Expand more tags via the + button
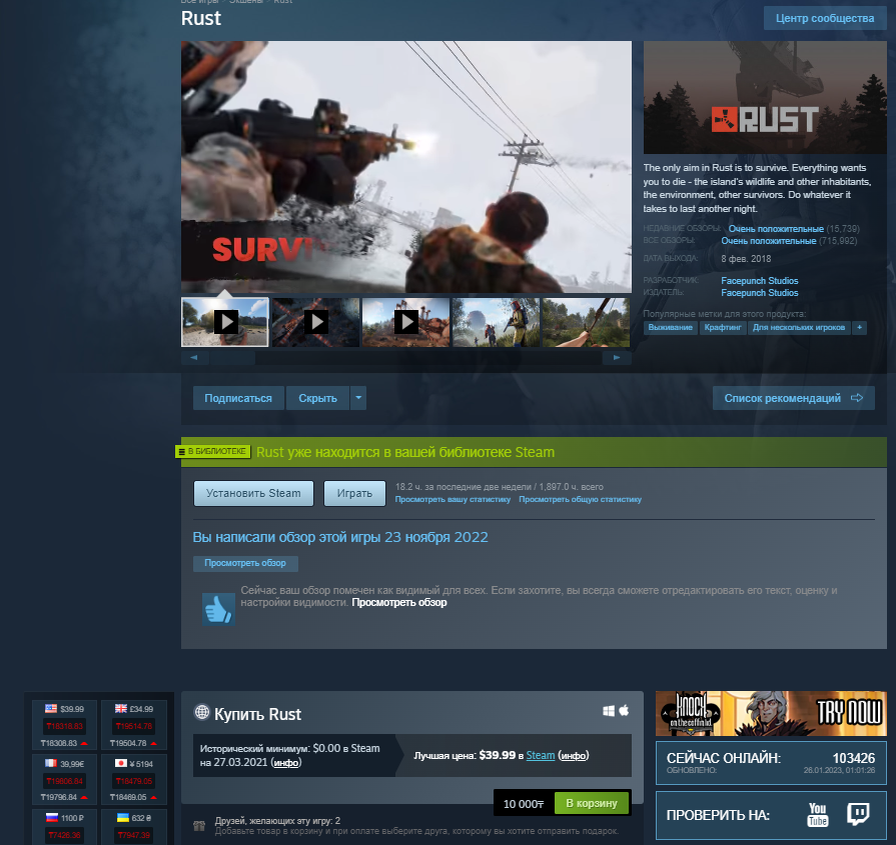 click(859, 327)
